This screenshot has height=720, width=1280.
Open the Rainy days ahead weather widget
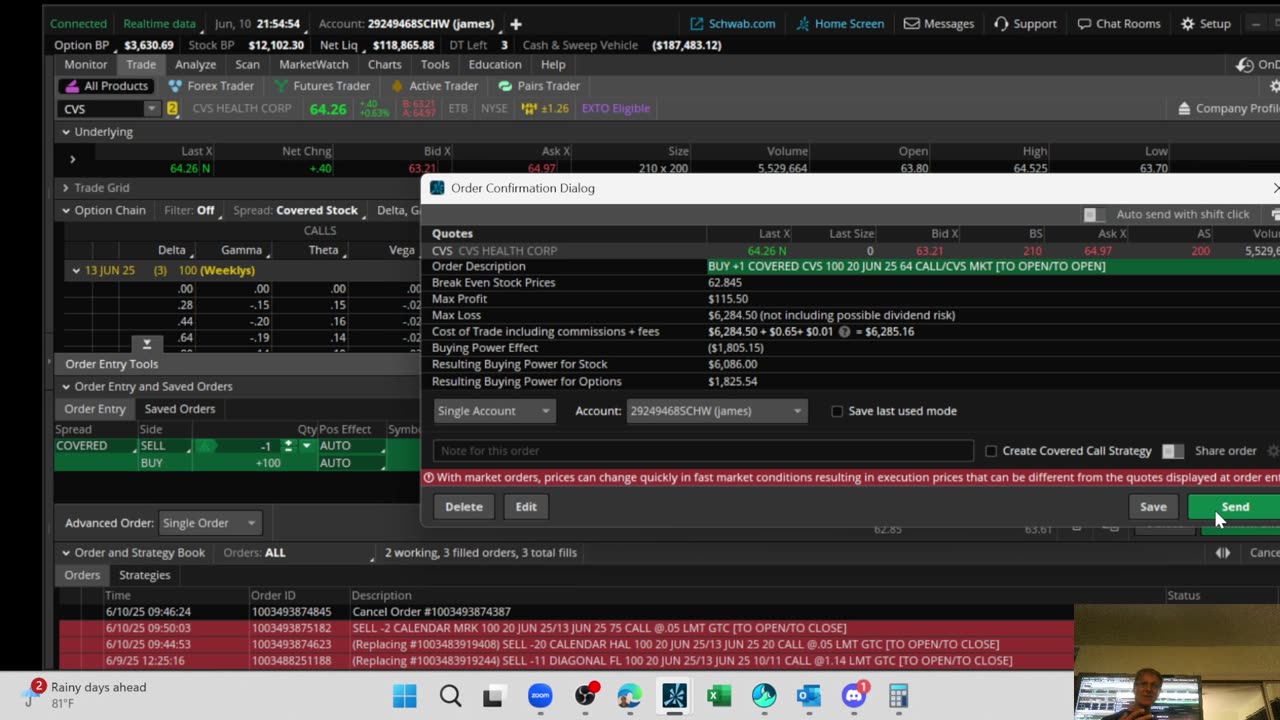tap(88, 695)
